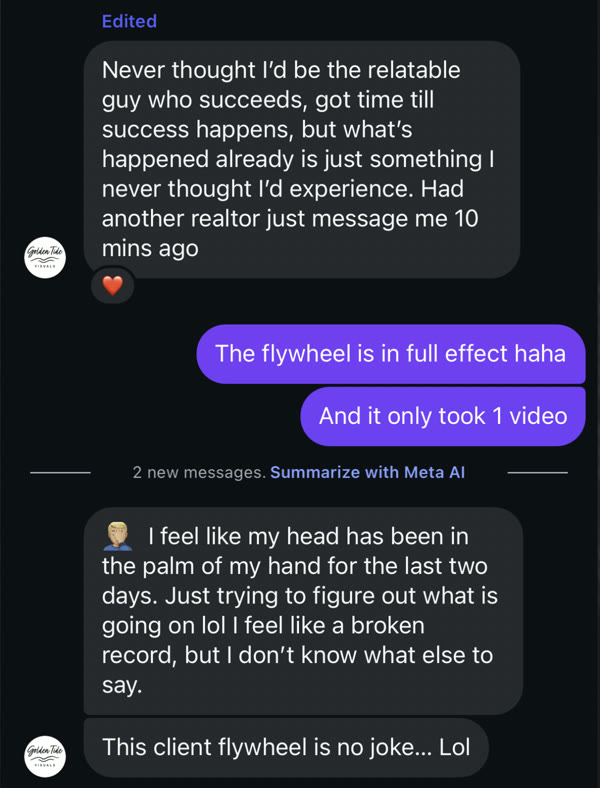Screen dimensions: 600x788
Task: Select "And it only took 1 video" bubble
Action: coord(442,415)
